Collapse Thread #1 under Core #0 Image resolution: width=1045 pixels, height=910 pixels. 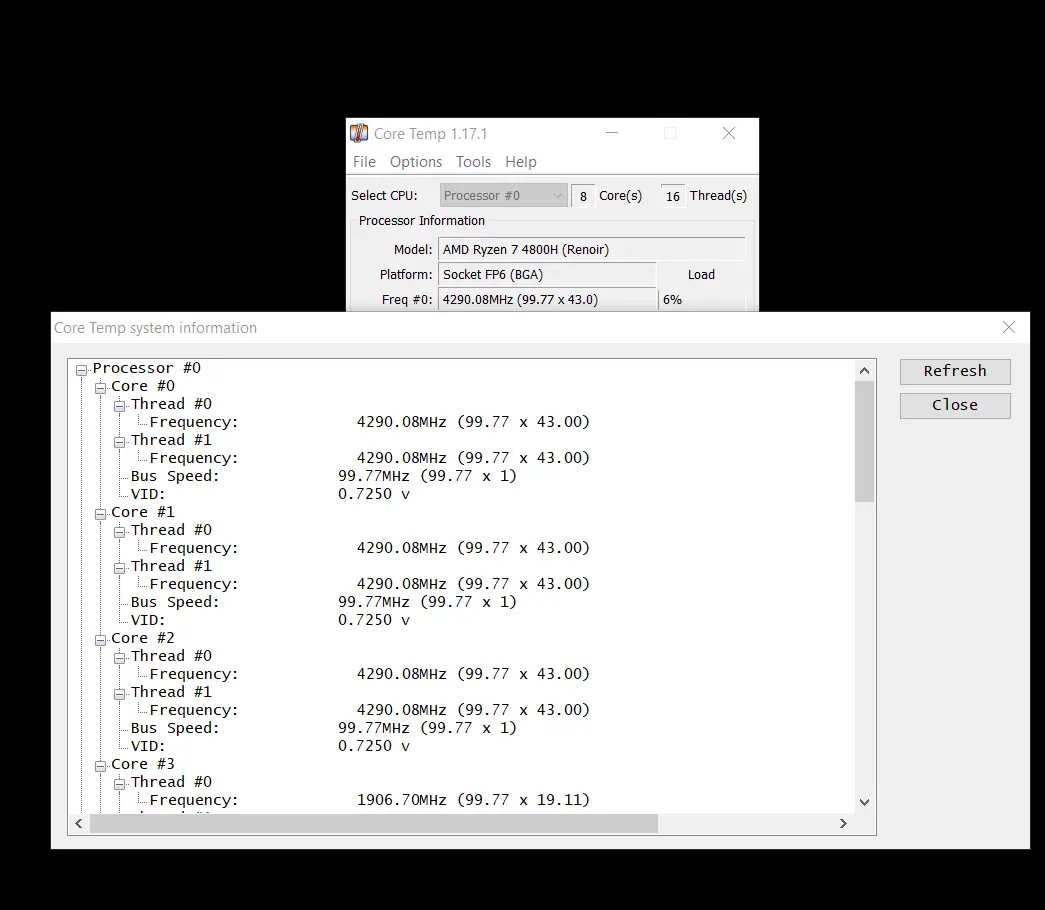pos(119,442)
